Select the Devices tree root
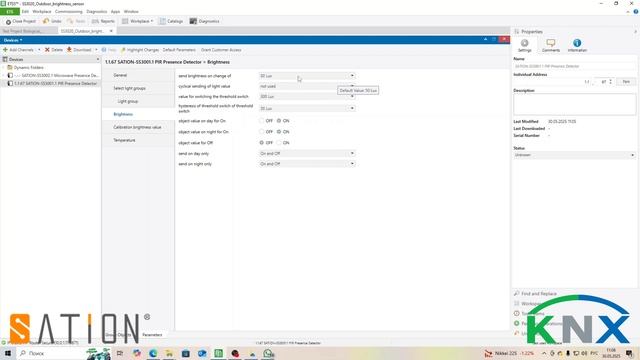Image resolution: width=640 pixels, height=360 pixels. [16, 60]
